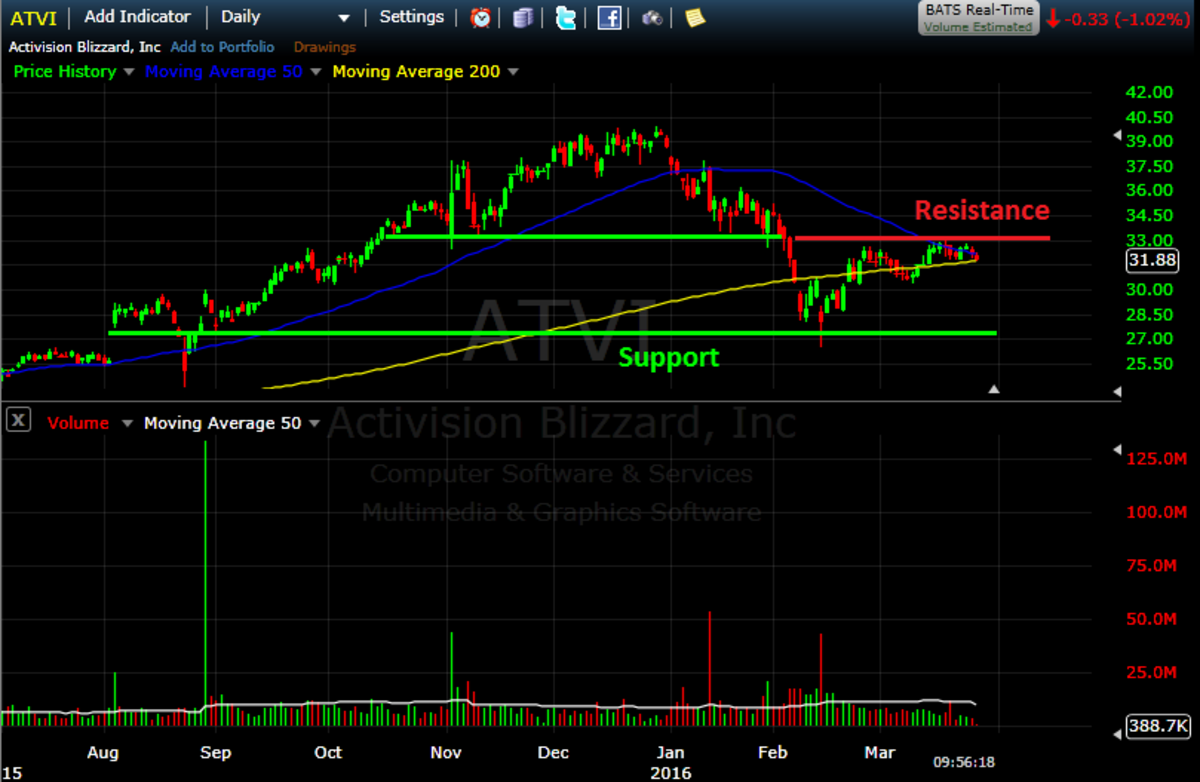
Task: Open volume Moving Average 50 dropdown arrow
Action: tap(315, 423)
